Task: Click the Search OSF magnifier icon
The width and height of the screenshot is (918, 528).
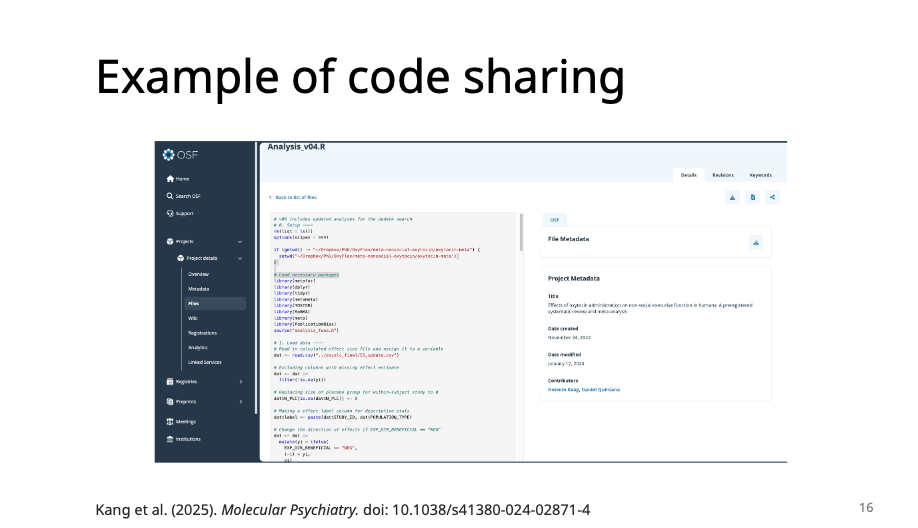Action: tap(170, 196)
